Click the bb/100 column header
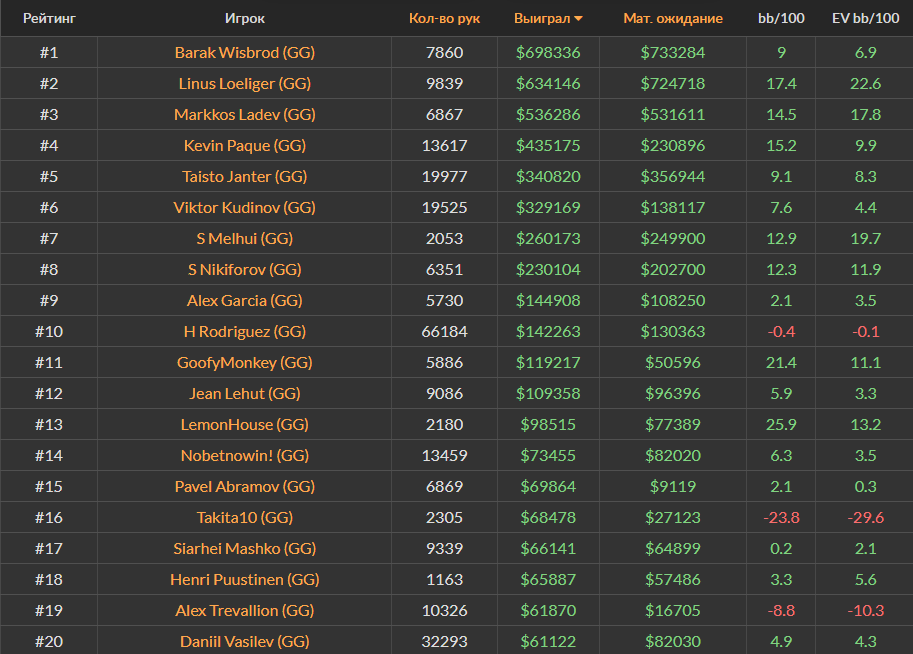 [780, 18]
